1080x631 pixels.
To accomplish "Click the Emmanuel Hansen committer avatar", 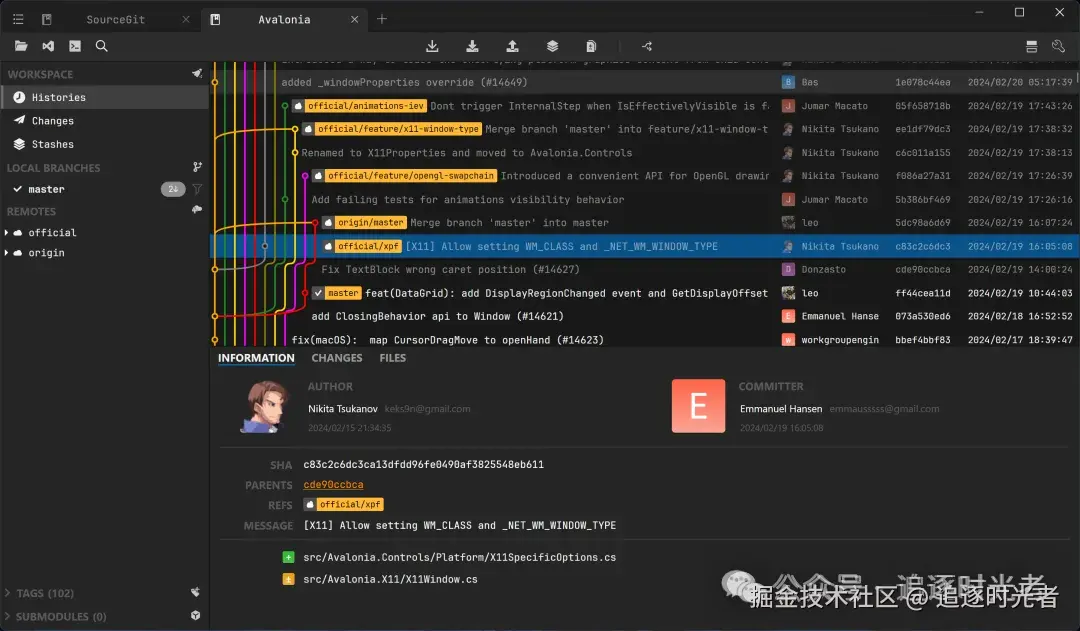I will click(x=698, y=406).
